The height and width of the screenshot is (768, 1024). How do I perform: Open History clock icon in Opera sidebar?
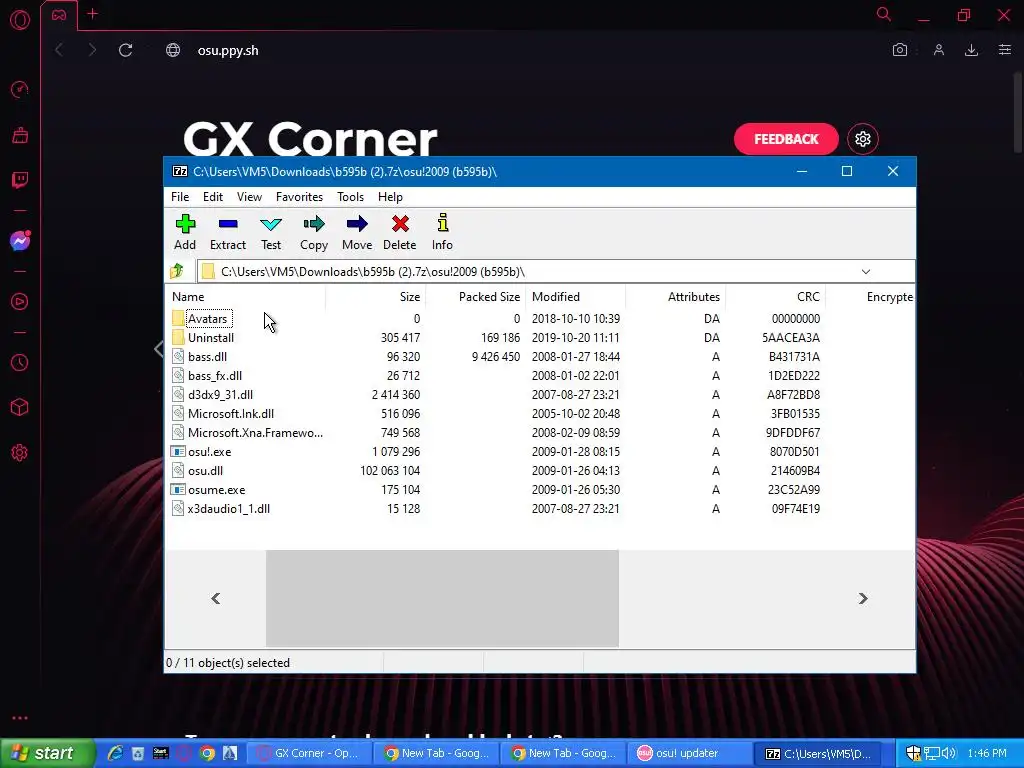(x=20, y=362)
